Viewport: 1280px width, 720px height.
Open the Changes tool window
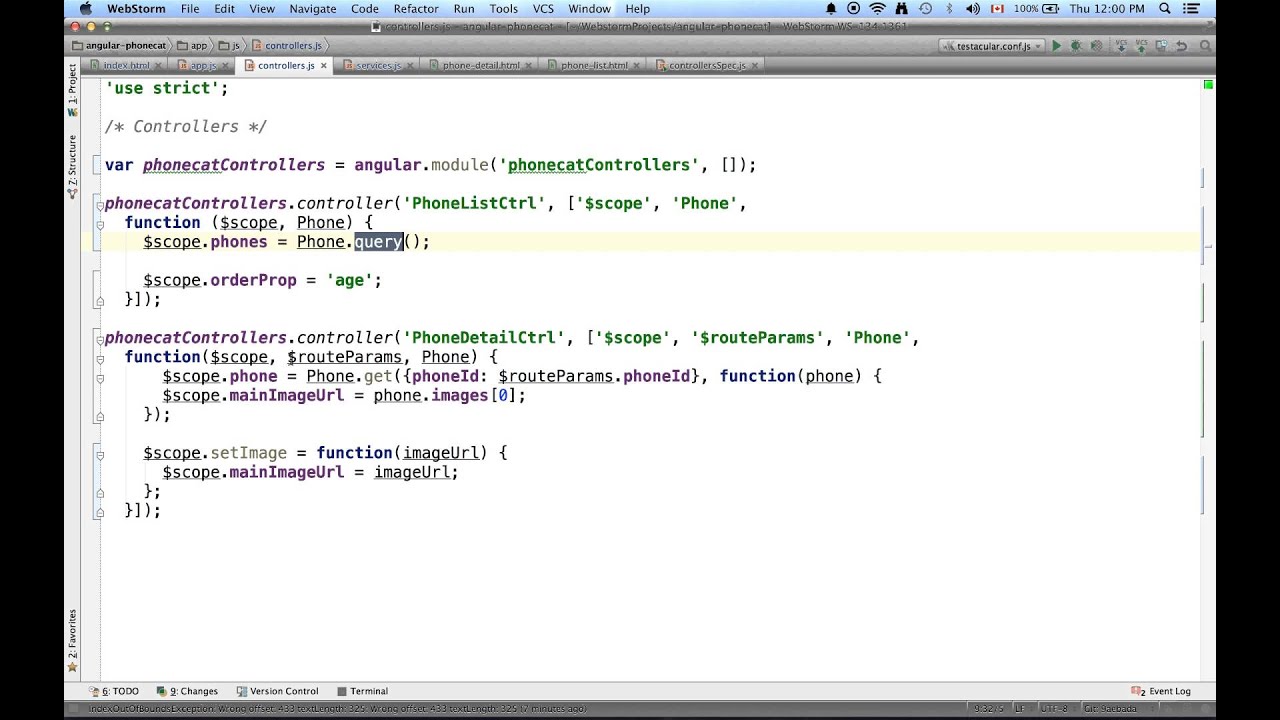(188, 691)
